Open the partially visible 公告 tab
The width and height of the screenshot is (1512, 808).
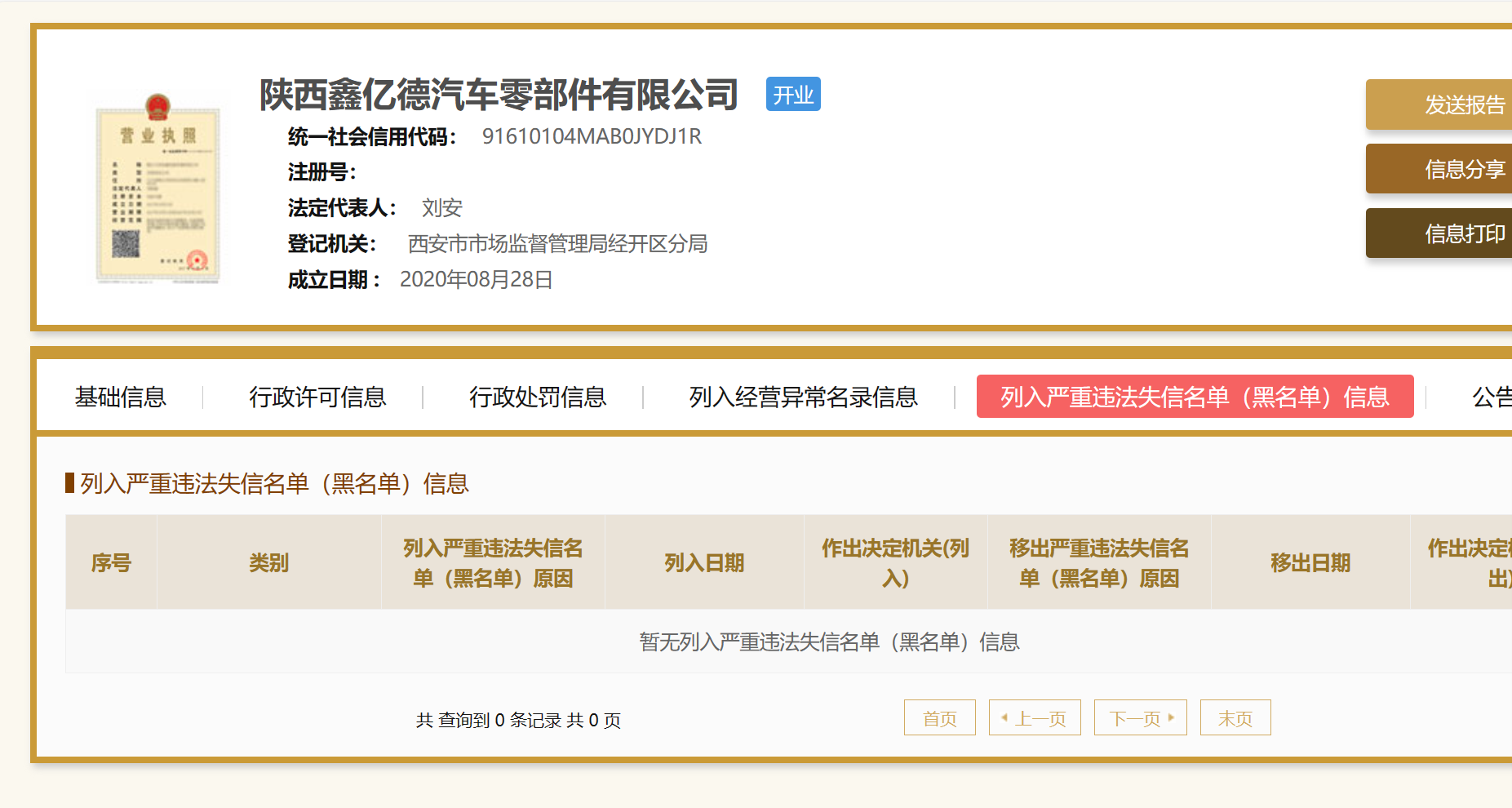point(1492,397)
